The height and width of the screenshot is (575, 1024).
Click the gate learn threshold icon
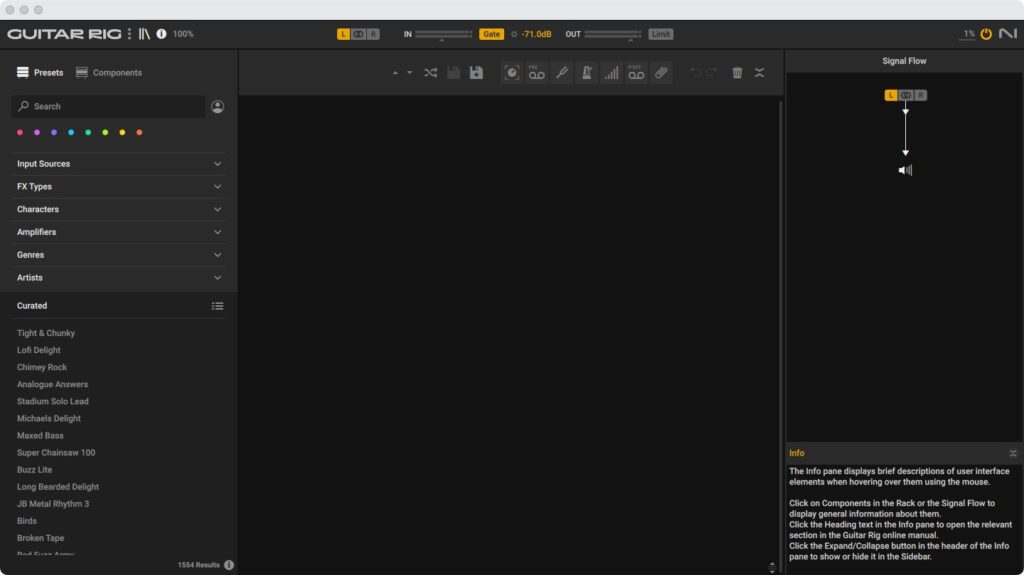point(514,34)
